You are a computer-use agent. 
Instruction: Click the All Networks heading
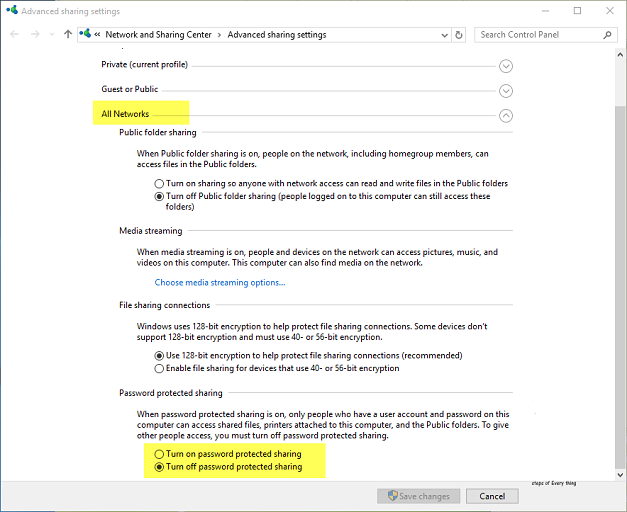125,114
